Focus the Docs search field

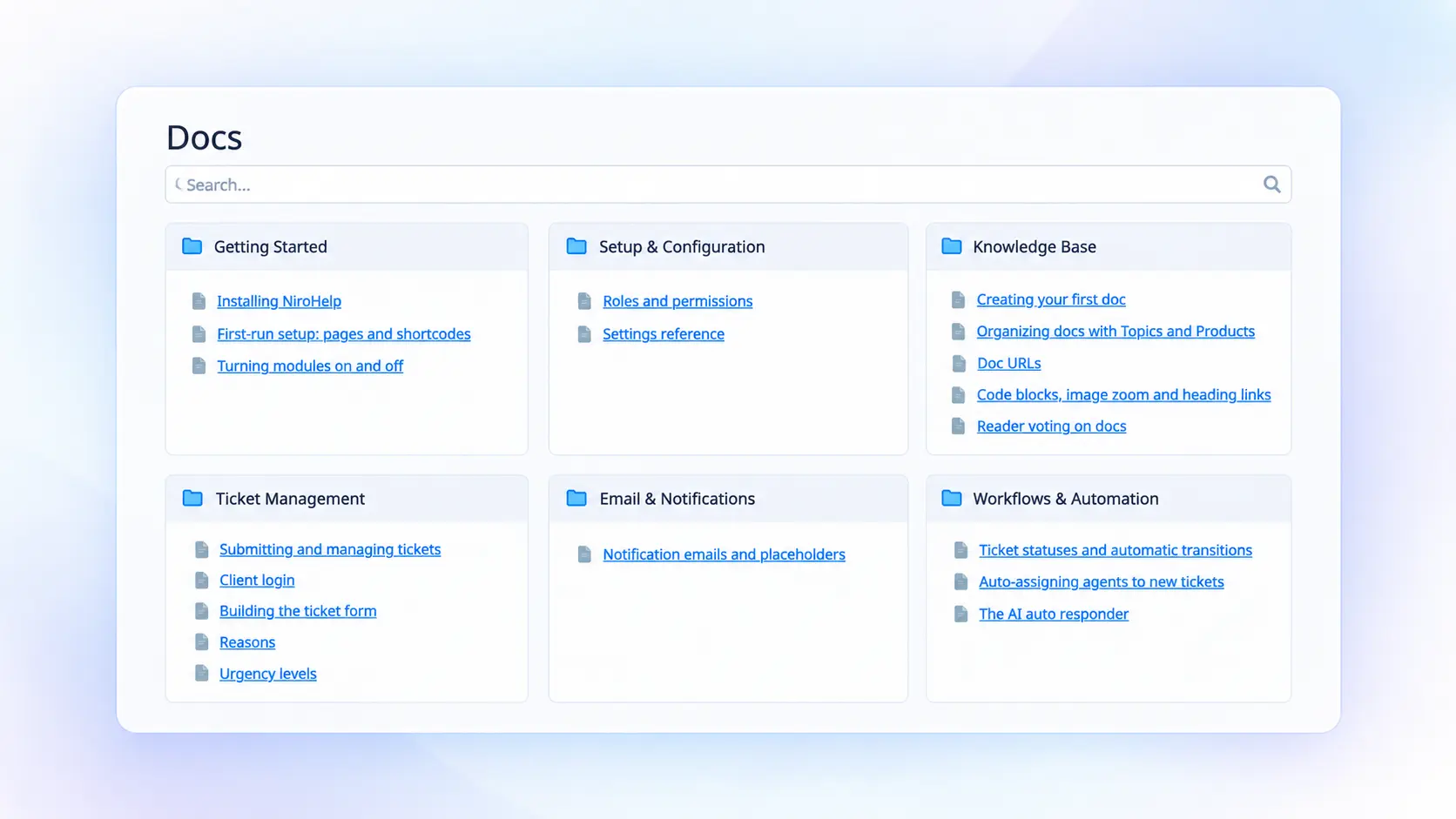728,185
